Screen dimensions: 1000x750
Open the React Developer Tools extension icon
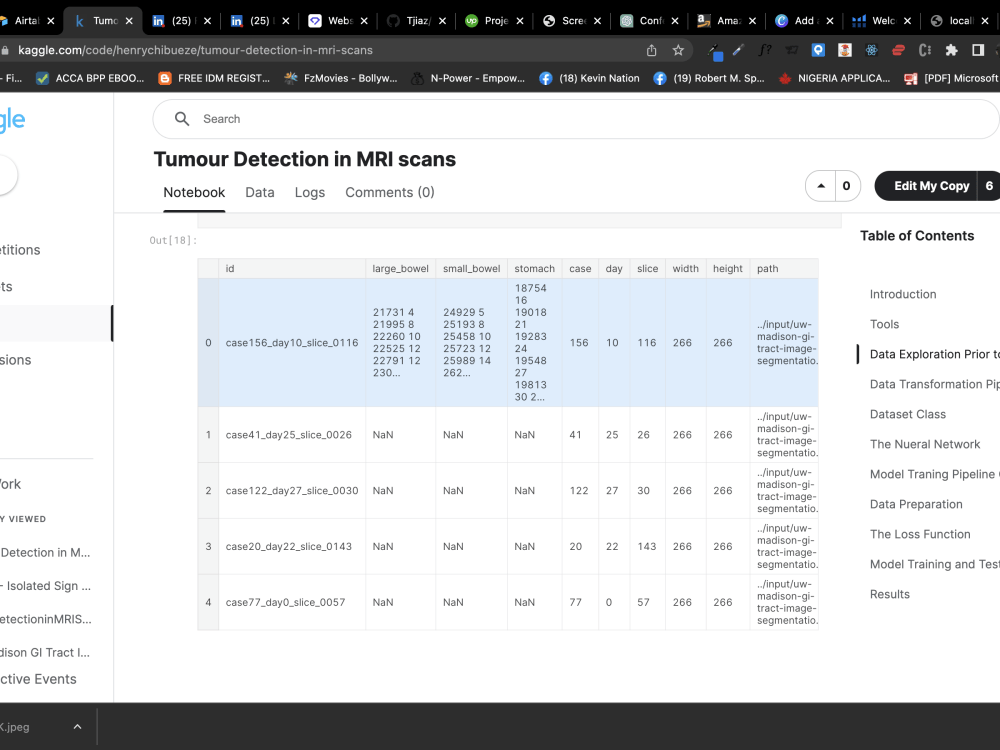(x=871, y=50)
